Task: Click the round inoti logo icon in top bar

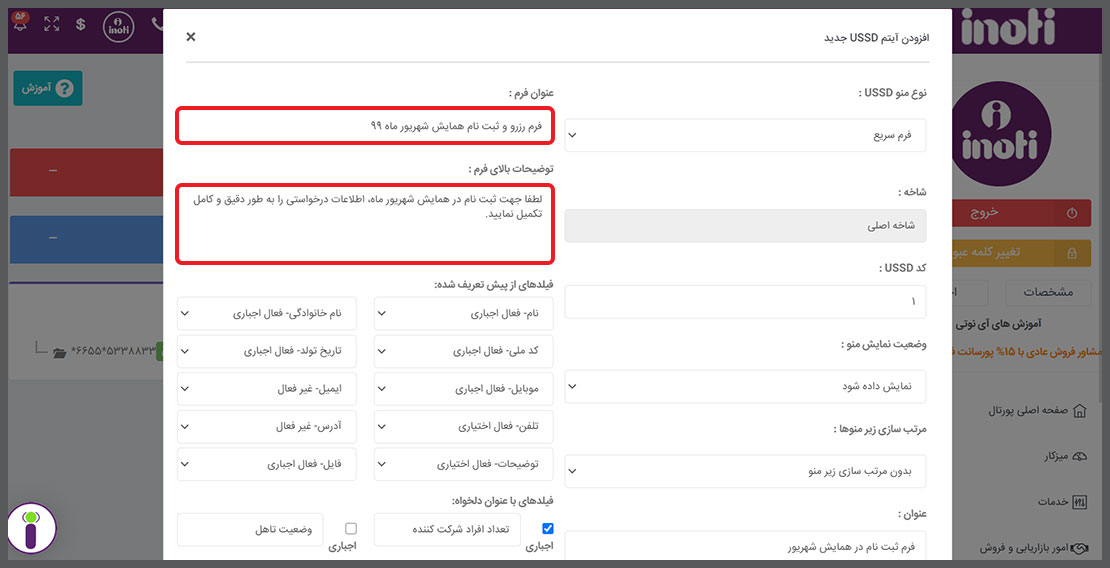Action: pyautogui.click(x=118, y=25)
